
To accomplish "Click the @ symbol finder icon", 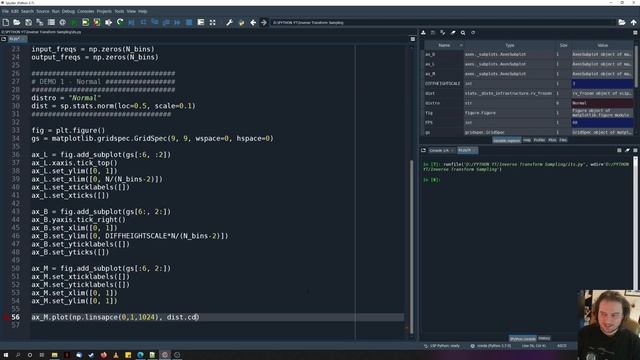I will [62, 22].
